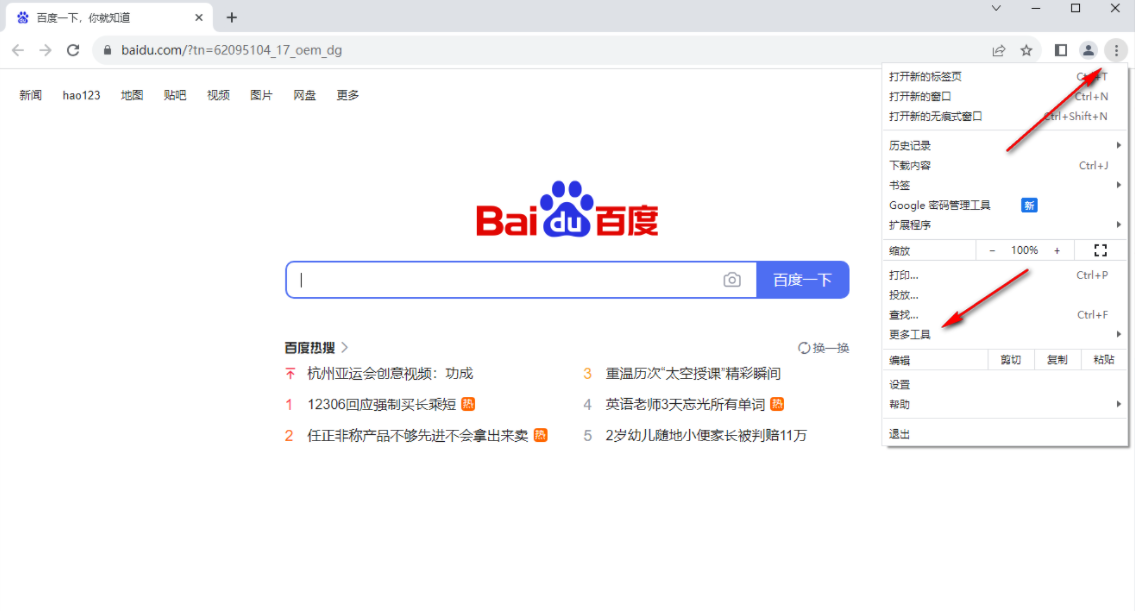Open hao123 link

pyautogui.click(x=81, y=95)
